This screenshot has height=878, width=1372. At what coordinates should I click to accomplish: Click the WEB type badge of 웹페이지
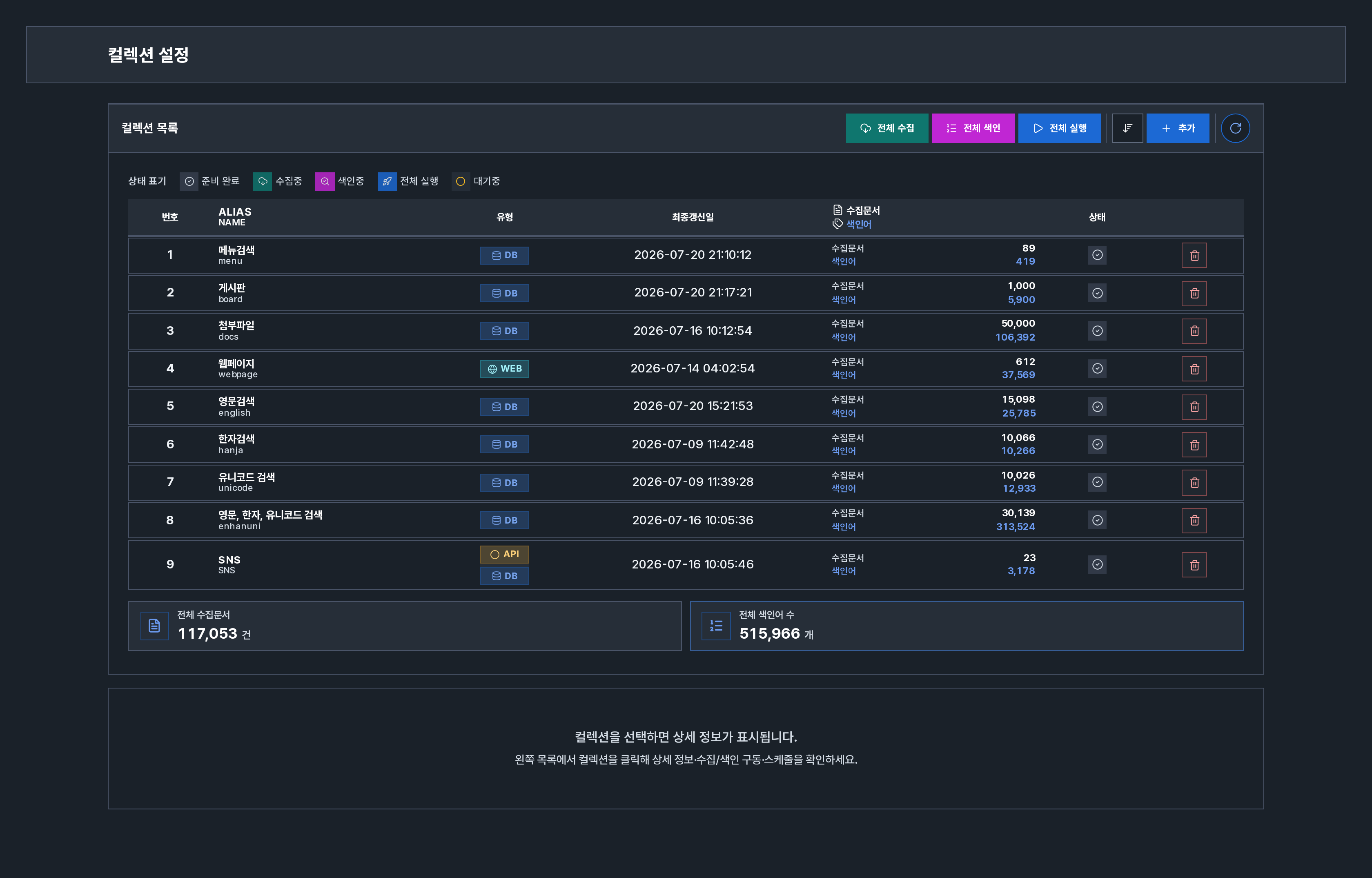[504, 369]
